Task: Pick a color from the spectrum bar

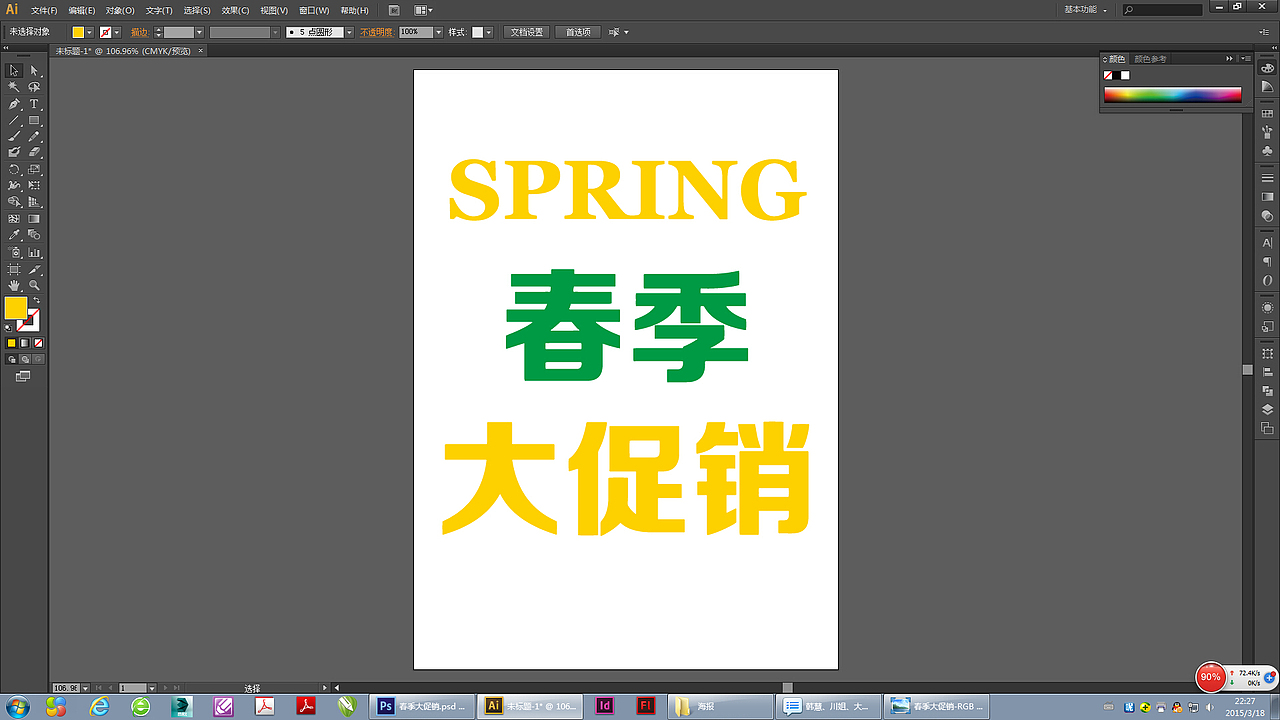Action: click(1172, 95)
